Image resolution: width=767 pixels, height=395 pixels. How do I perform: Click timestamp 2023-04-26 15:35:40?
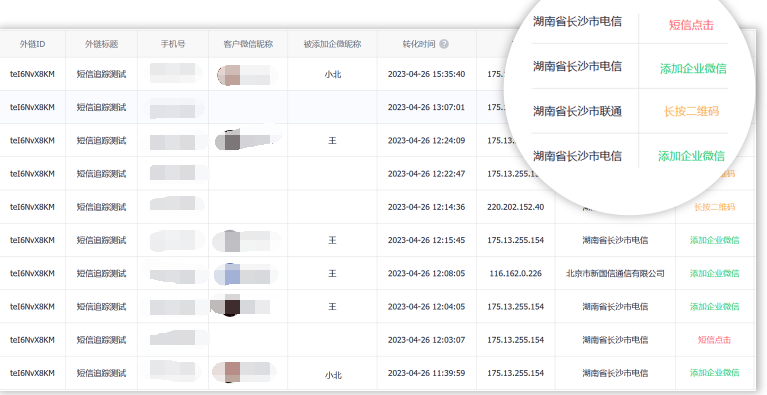coord(426,74)
